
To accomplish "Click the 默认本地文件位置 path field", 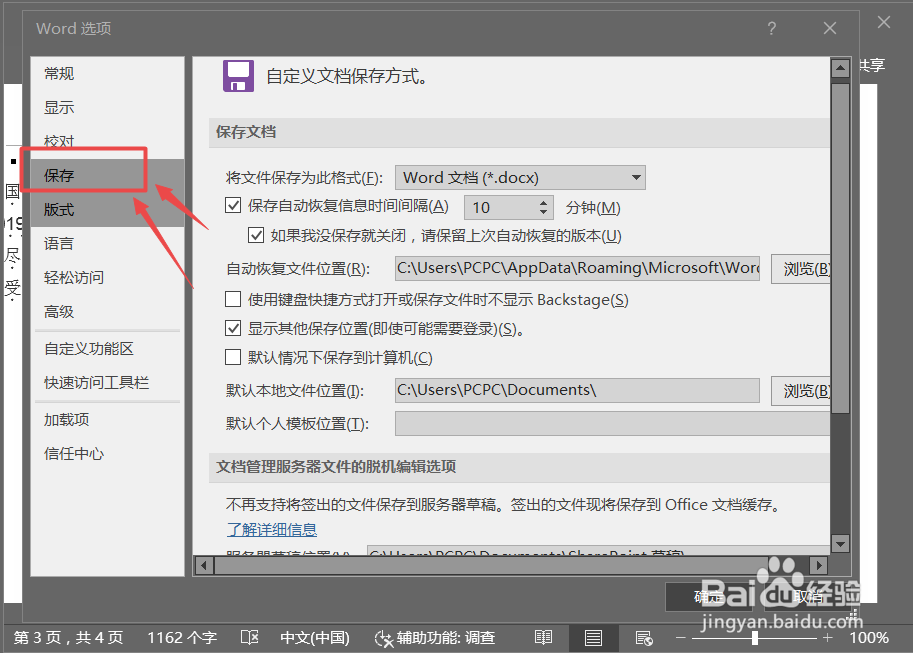I will 577,390.
